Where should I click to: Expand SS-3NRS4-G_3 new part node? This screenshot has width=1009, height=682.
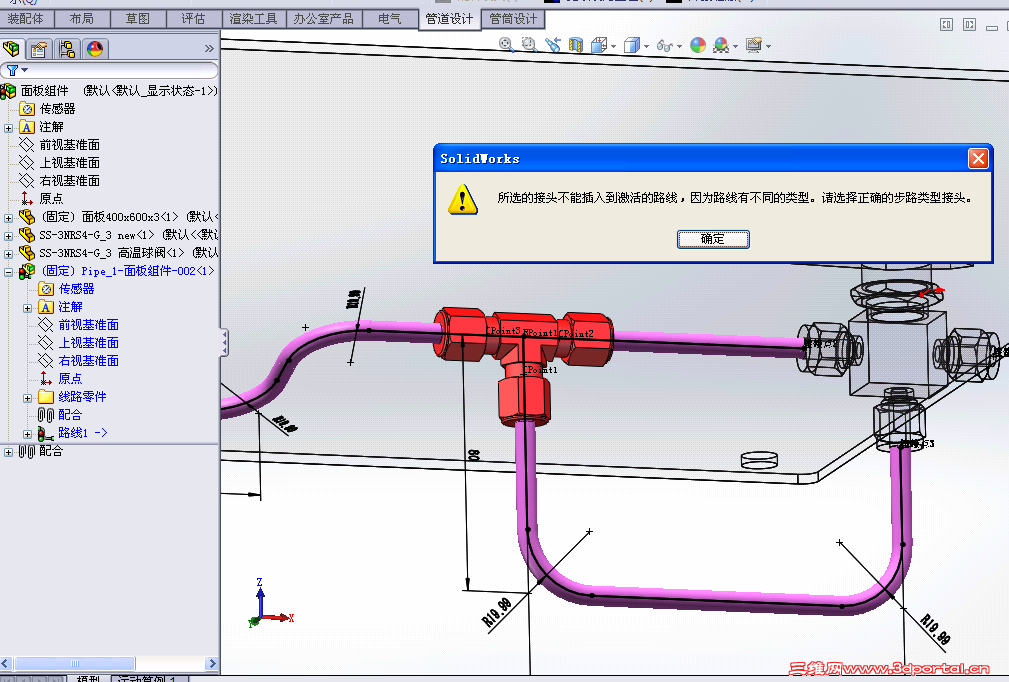8,236
